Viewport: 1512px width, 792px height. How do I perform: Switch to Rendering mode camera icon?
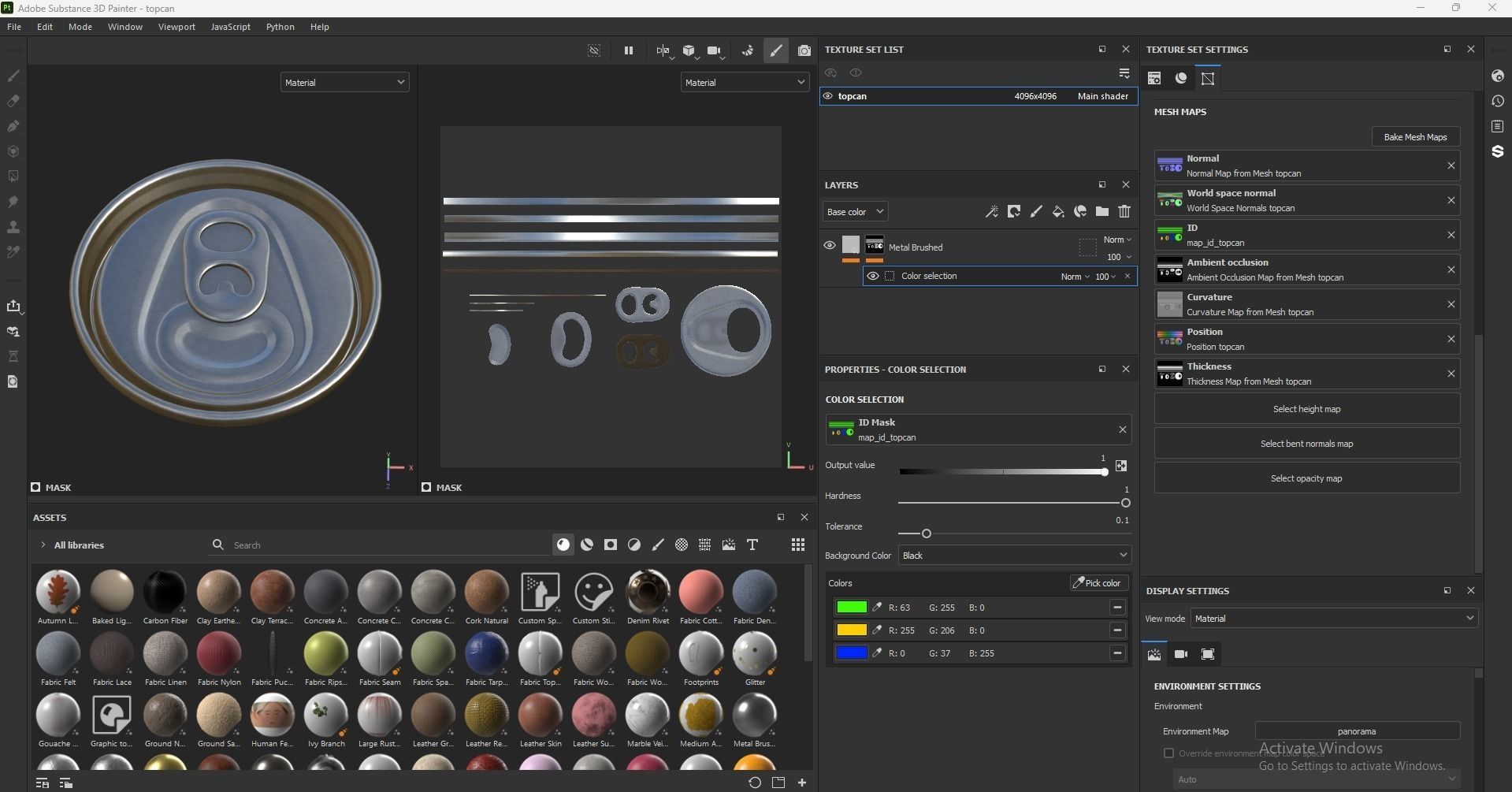[x=804, y=50]
